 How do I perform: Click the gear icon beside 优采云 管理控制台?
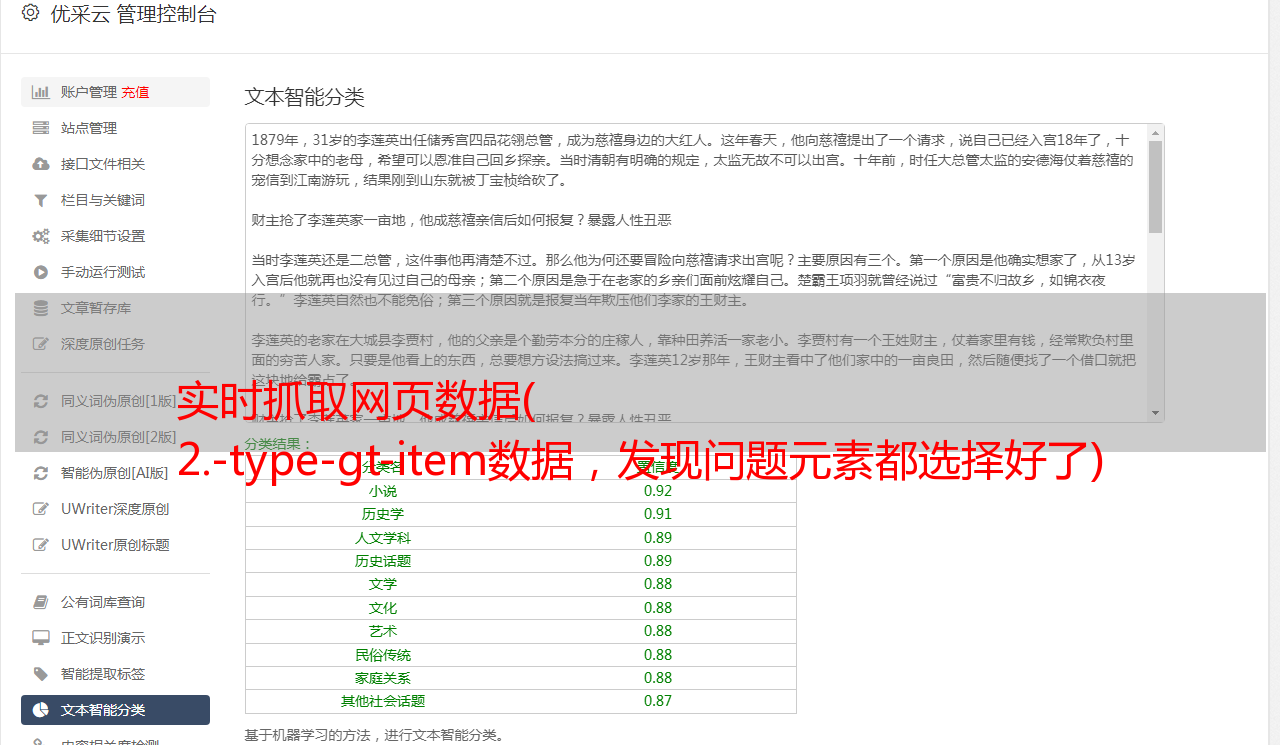[x=30, y=14]
